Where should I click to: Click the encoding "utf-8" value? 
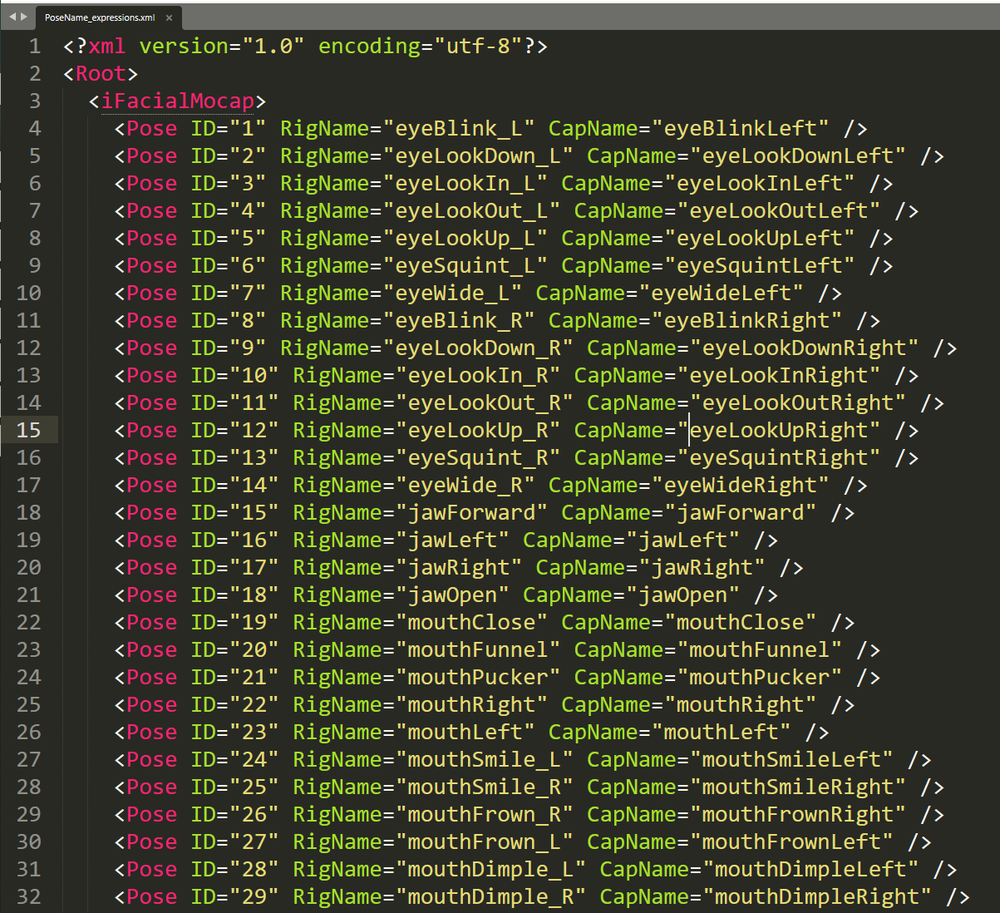click(478, 47)
